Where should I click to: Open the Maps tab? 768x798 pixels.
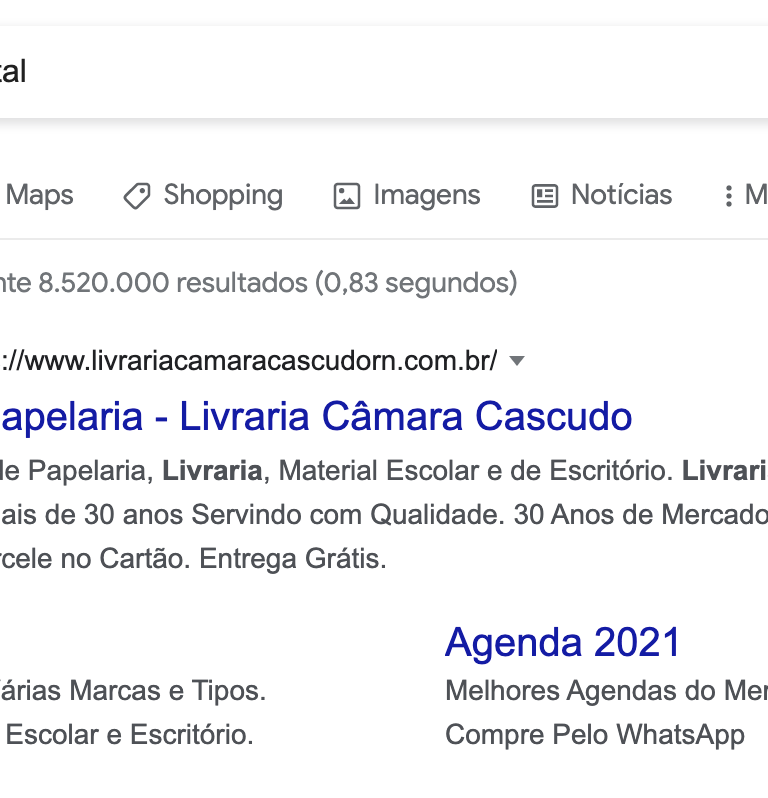click(x=39, y=195)
